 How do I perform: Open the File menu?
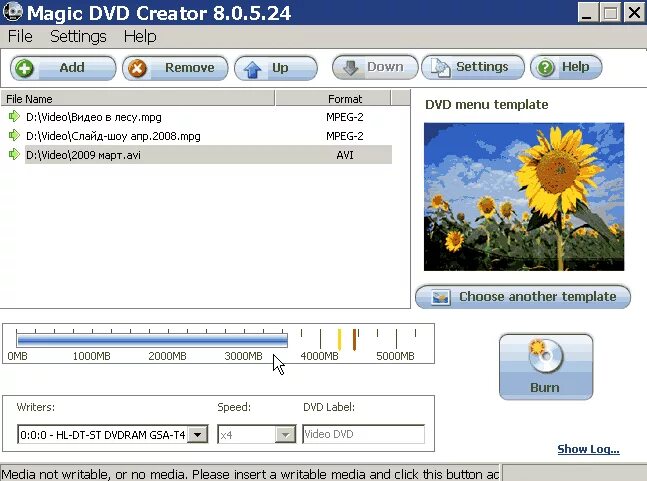click(x=20, y=36)
